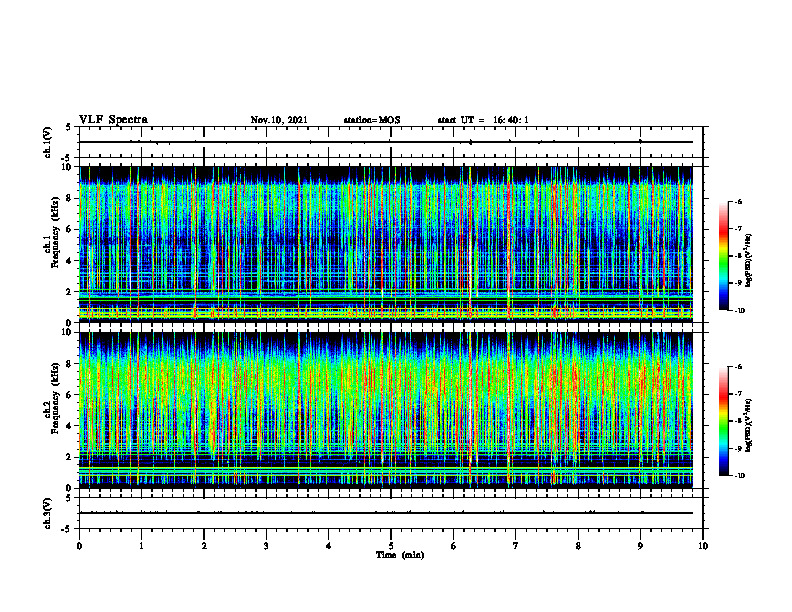This screenshot has height=612, width=792.
Task: Click time-axis tick label '7'
Action: [x=516, y=546]
